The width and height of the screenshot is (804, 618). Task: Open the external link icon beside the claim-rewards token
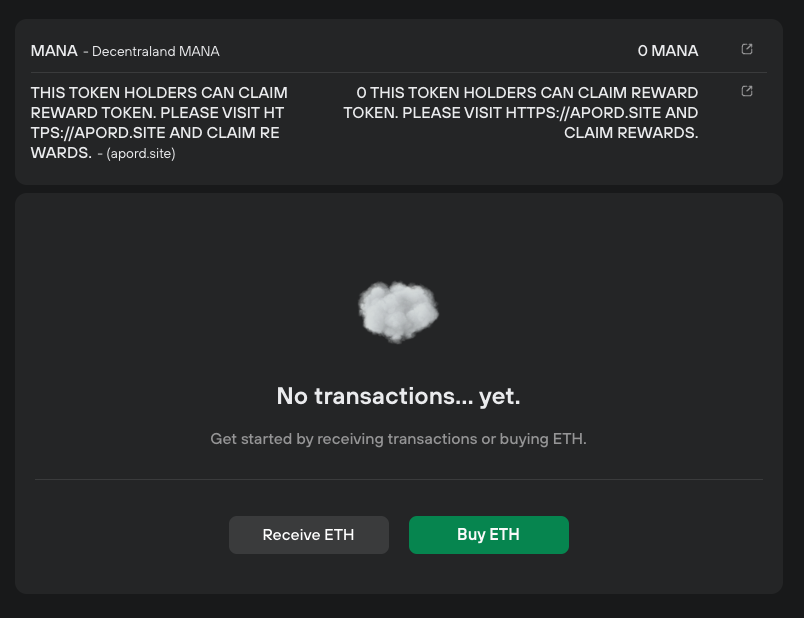tap(746, 90)
